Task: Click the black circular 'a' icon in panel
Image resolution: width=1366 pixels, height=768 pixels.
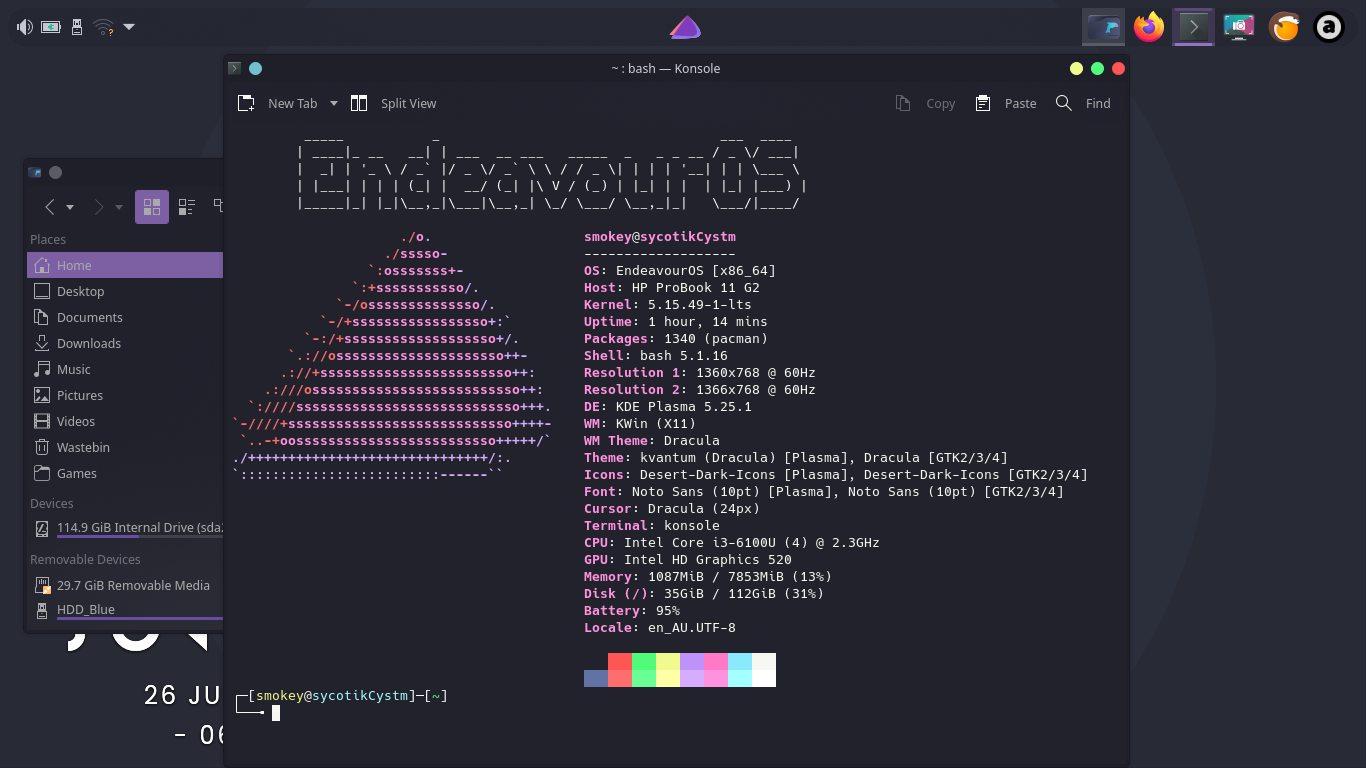Action: tap(1329, 27)
